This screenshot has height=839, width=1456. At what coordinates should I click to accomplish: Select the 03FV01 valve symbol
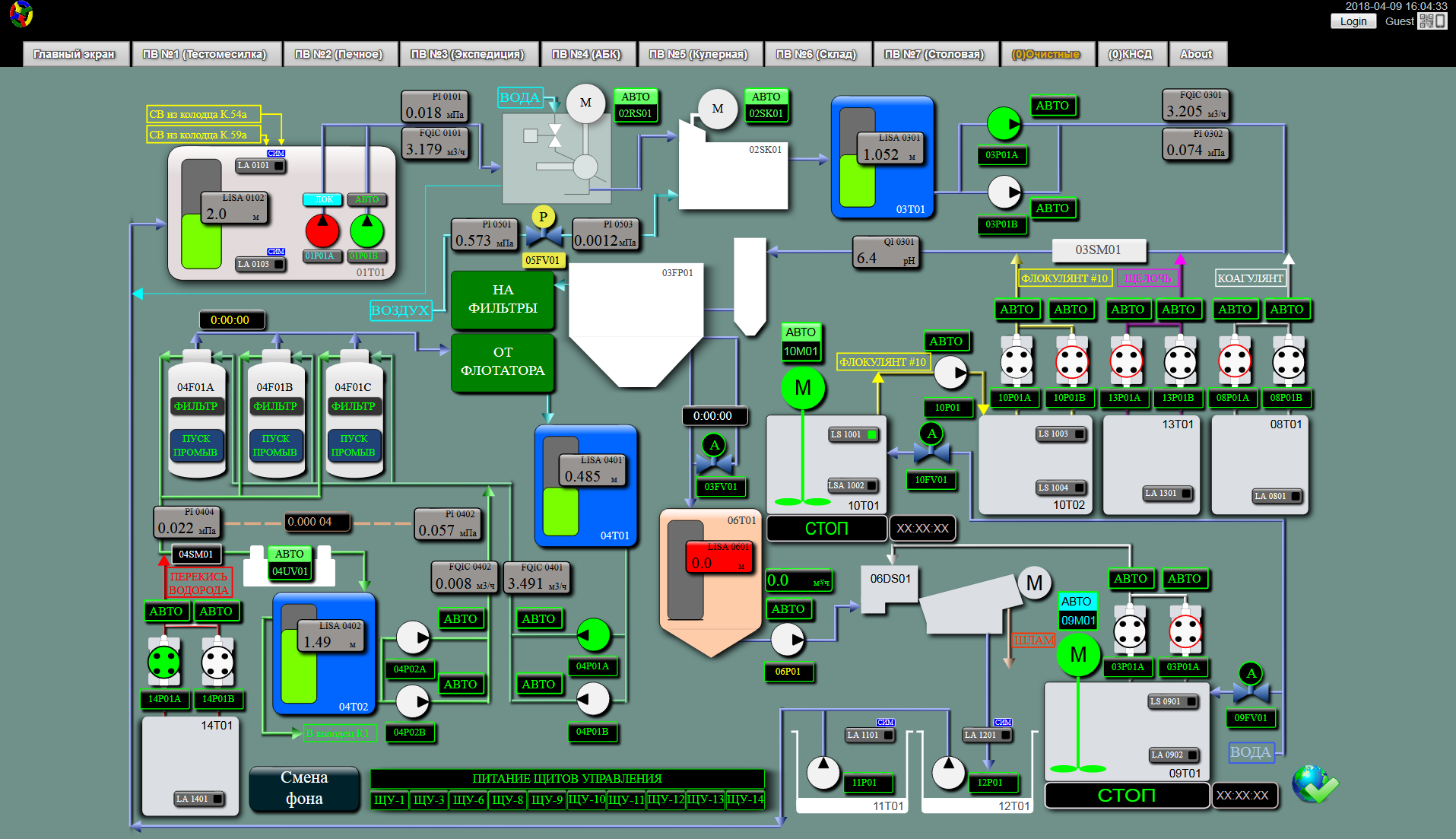tap(714, 462)
